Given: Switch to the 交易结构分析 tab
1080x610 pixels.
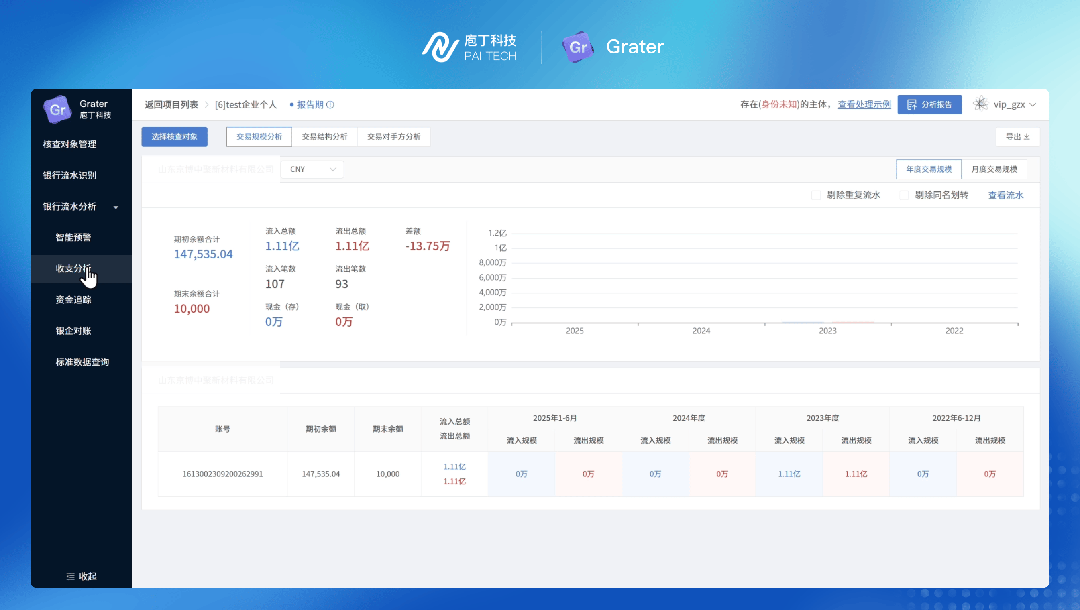Looking at the screenshot, I should click(x=325, y=137).
